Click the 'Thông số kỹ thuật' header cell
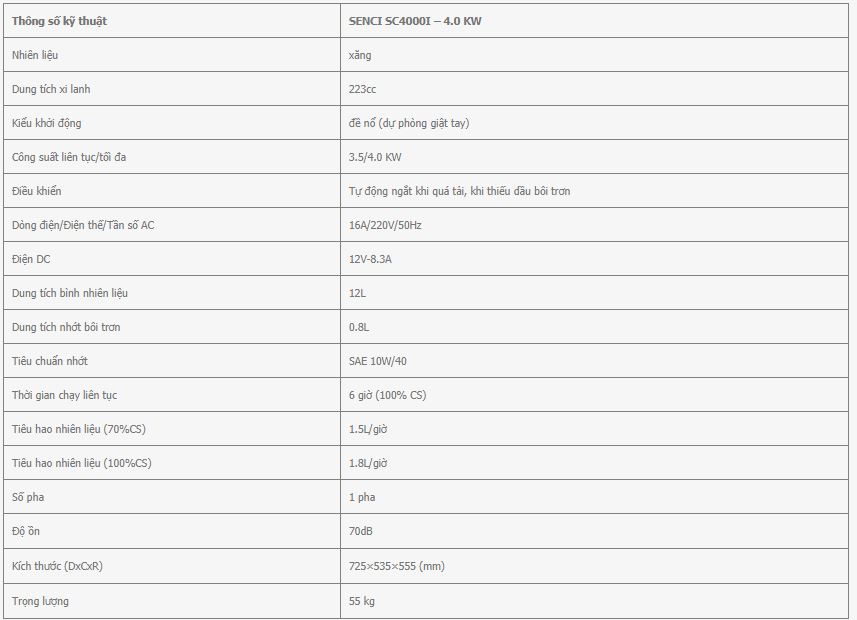This screenshot has height=620, width=857. [172, 21]
